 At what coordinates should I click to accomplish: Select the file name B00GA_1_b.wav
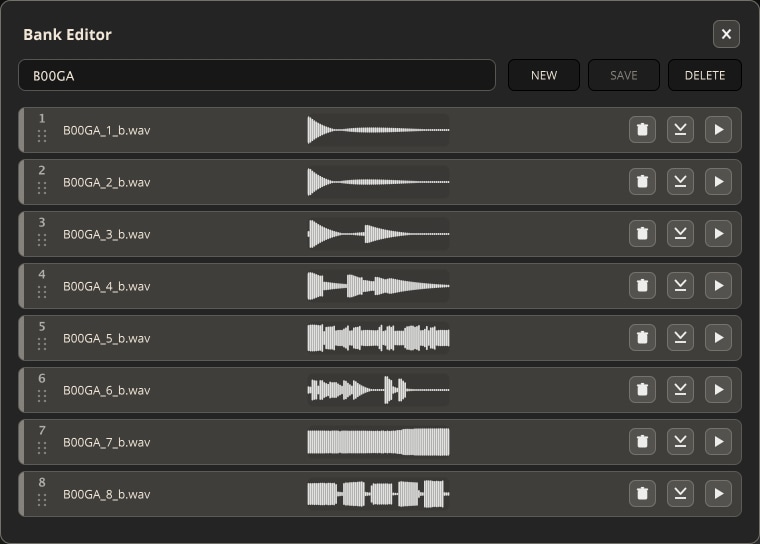(107, 130)
